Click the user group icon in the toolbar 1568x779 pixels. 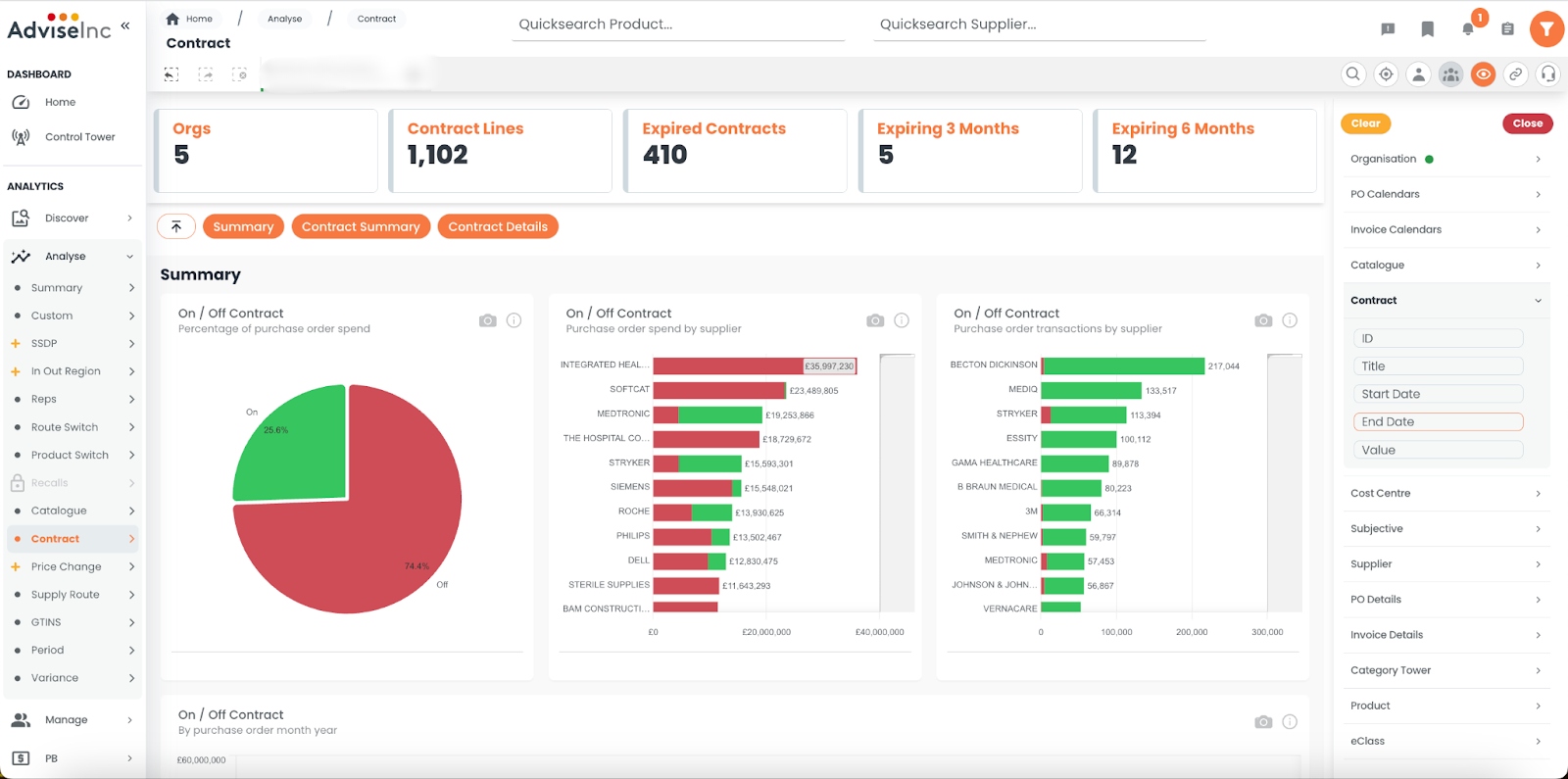[x=1450, y=73]
